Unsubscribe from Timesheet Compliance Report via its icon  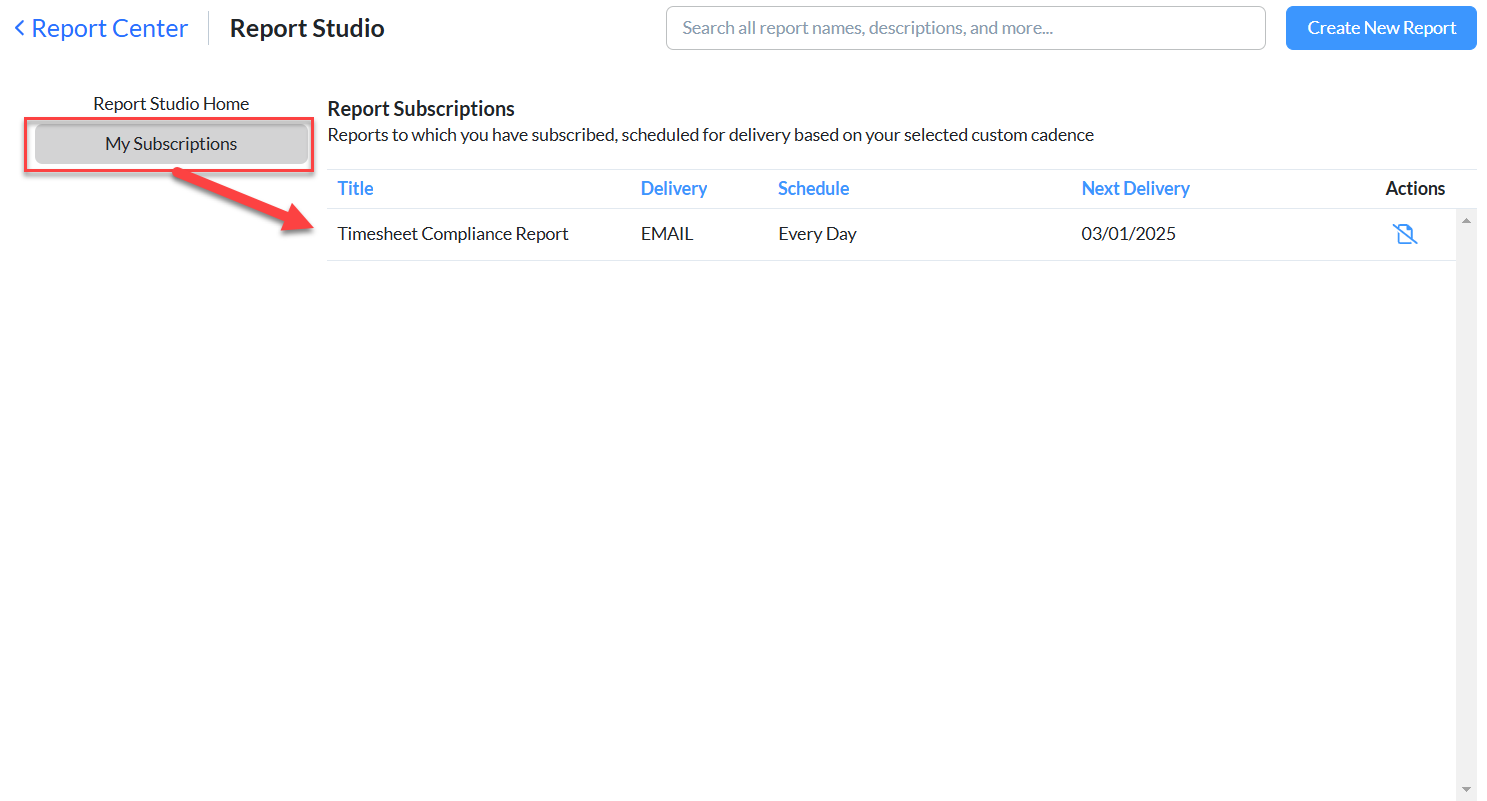pos(1405,234)
